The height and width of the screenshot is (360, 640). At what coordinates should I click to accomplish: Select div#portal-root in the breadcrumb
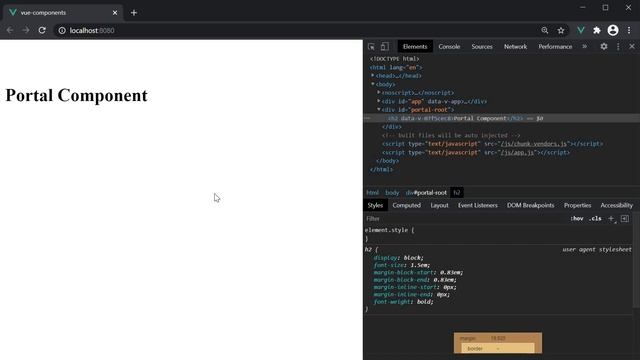pyautogui.click(x=426, y=193)
